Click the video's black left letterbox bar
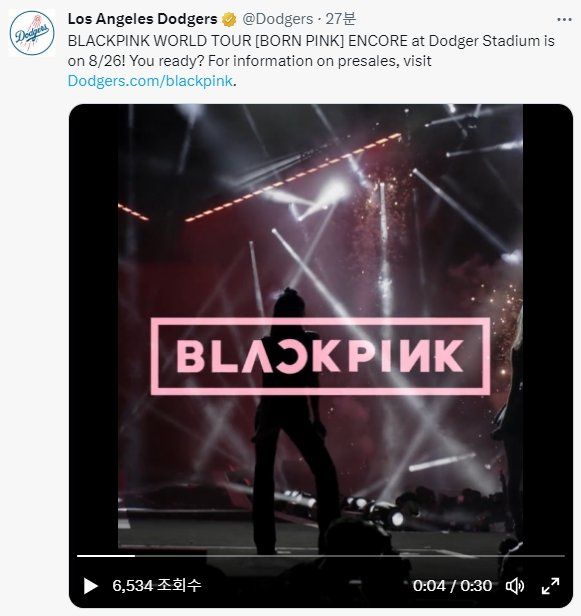Image resolution: width=581 pixels, height=616 pixels. (x=94, y=326)
